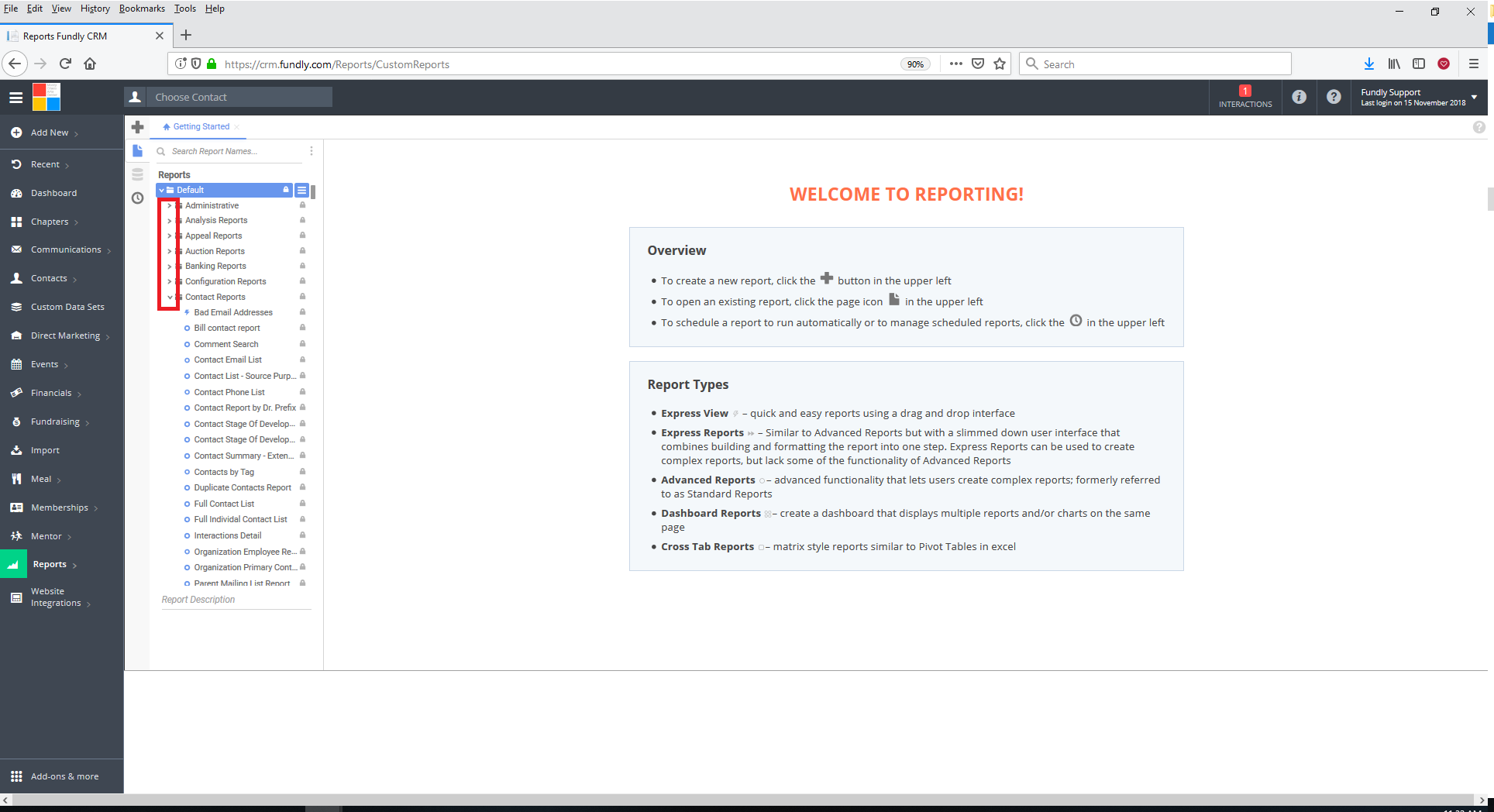Click the clock icon to manage scheduled reports
This screenshot has height=812, width=1494.
coord(138,198)
